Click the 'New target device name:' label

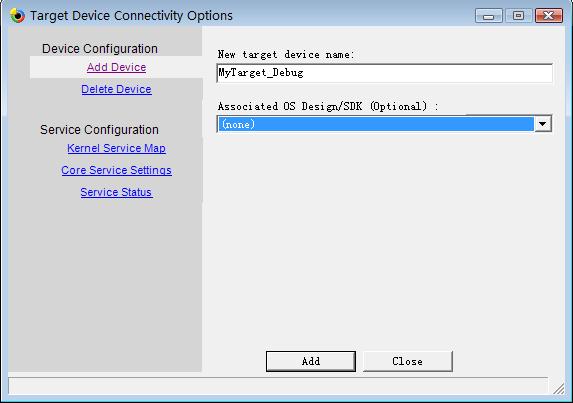pyautogui.click(x=286, y=54)
